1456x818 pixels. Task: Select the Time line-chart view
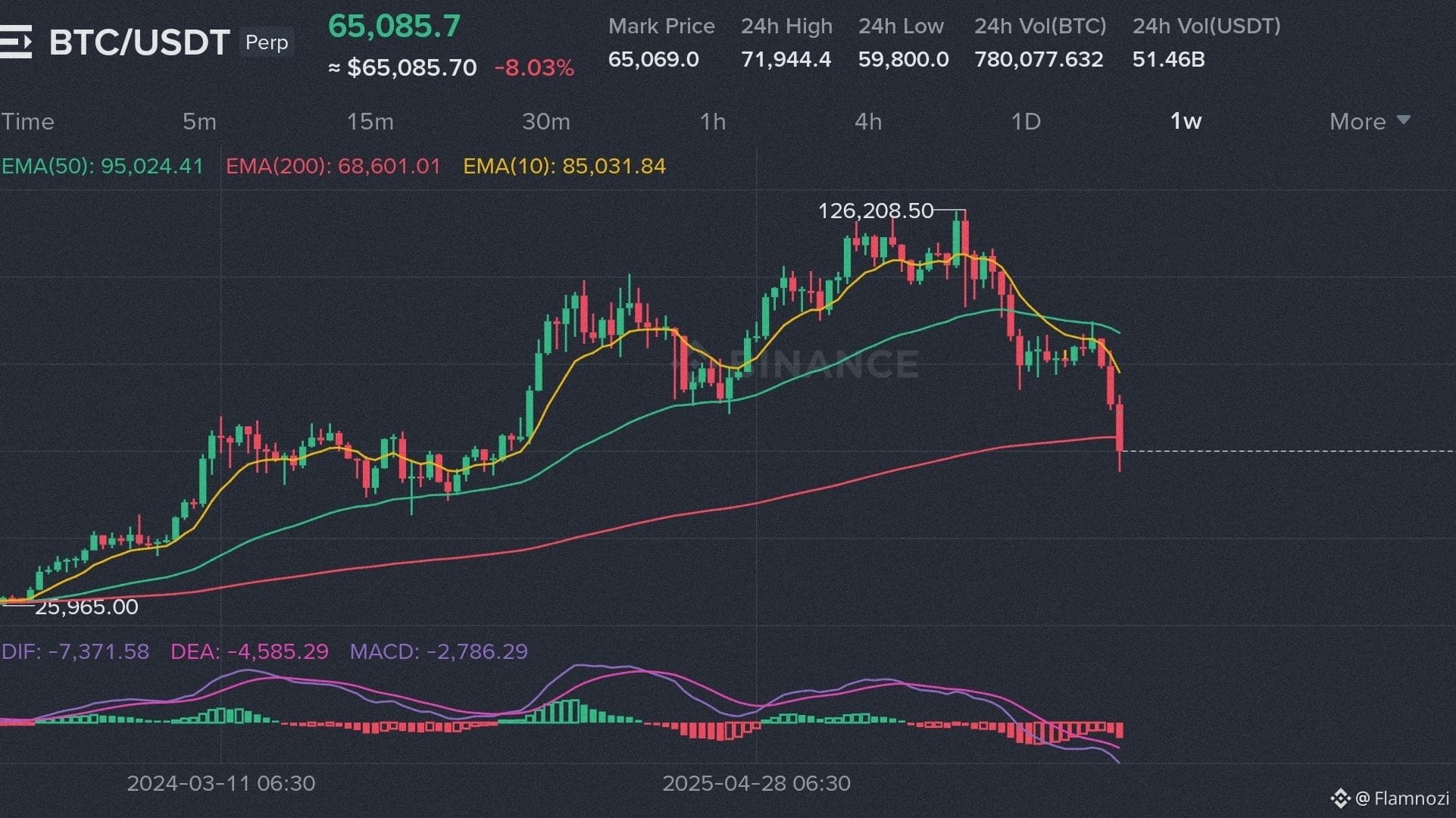click(x=28, y=121)
